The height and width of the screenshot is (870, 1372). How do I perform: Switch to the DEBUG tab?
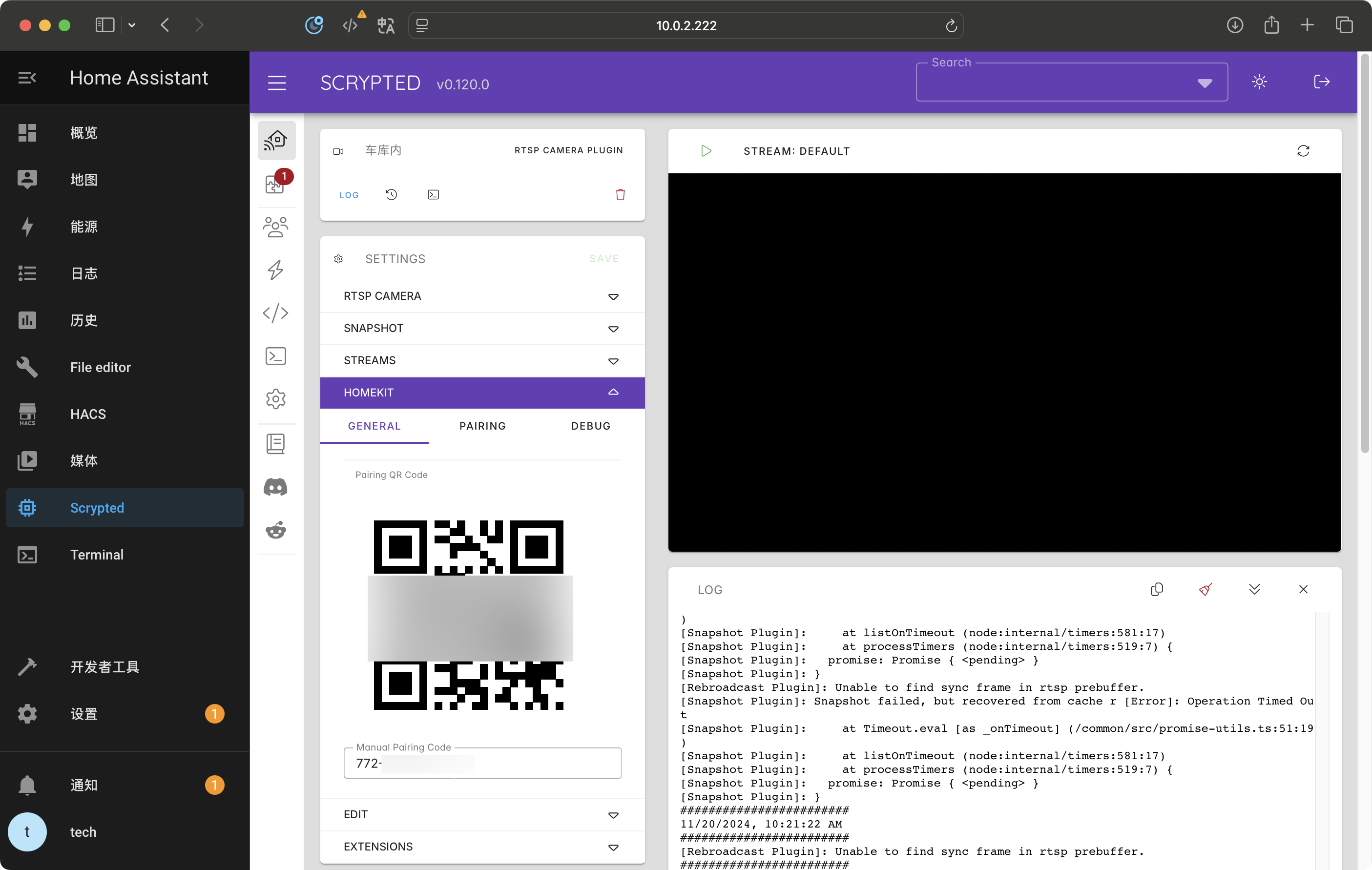(x=591, y=426)
